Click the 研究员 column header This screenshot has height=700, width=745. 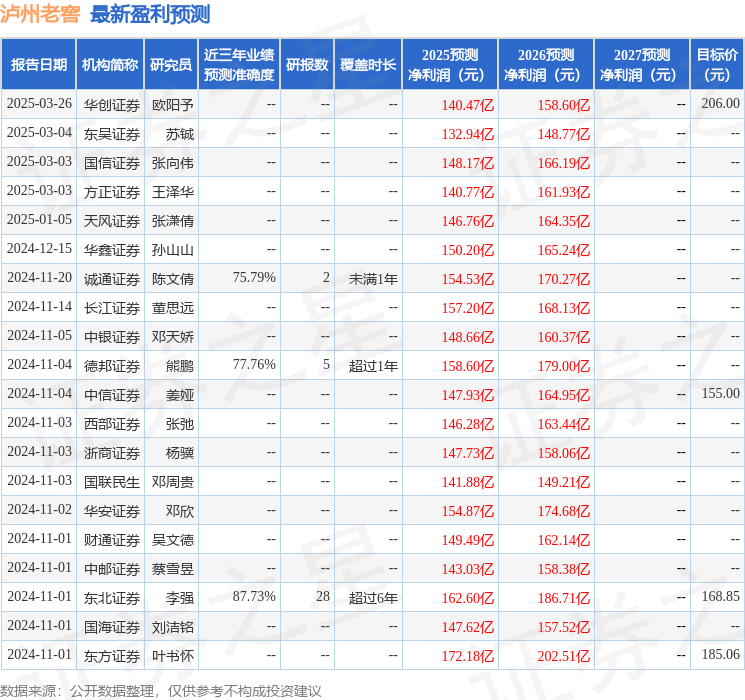coord(171,65)
